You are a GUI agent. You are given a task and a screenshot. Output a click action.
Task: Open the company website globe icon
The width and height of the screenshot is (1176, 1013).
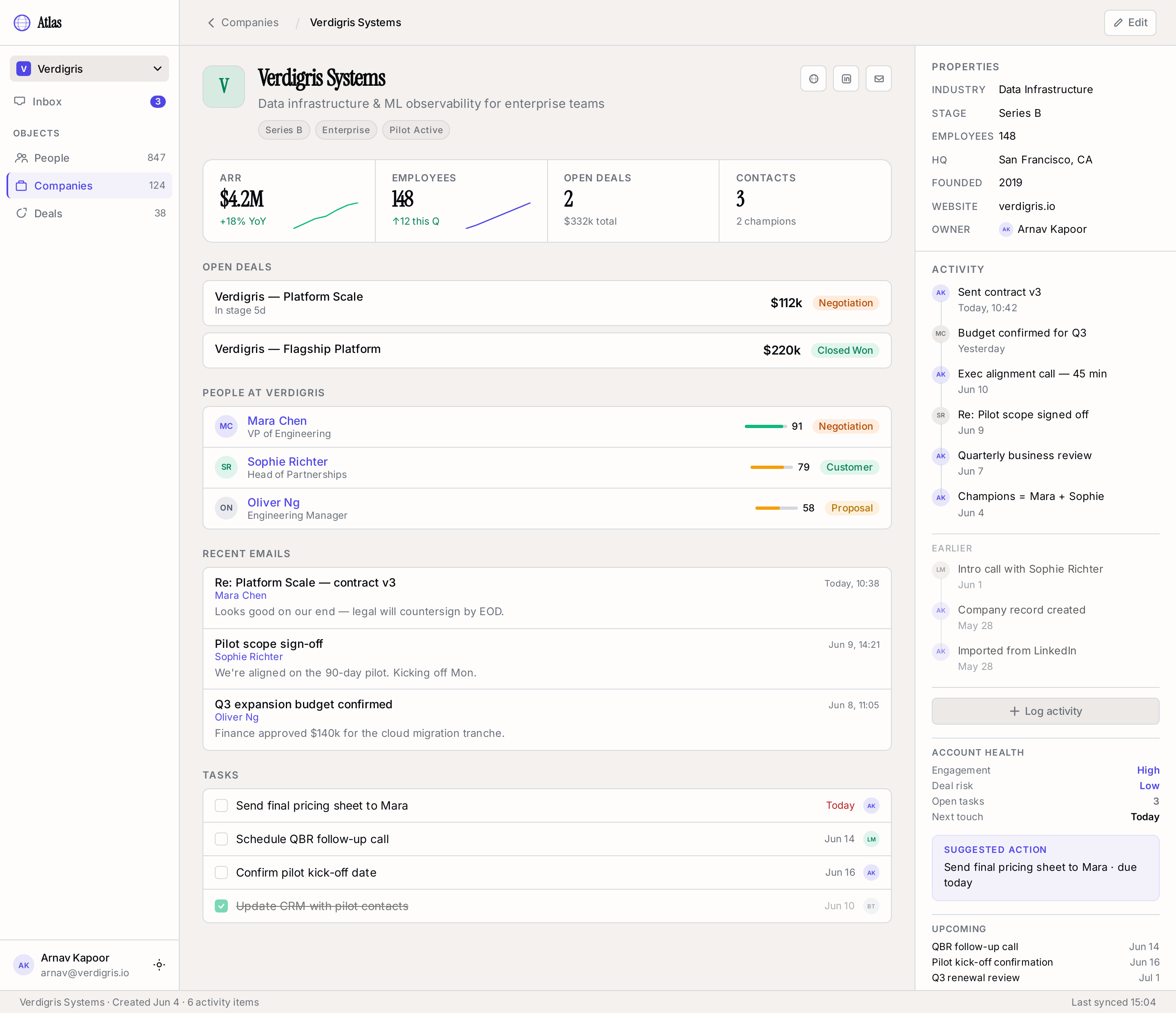(813, 79)
